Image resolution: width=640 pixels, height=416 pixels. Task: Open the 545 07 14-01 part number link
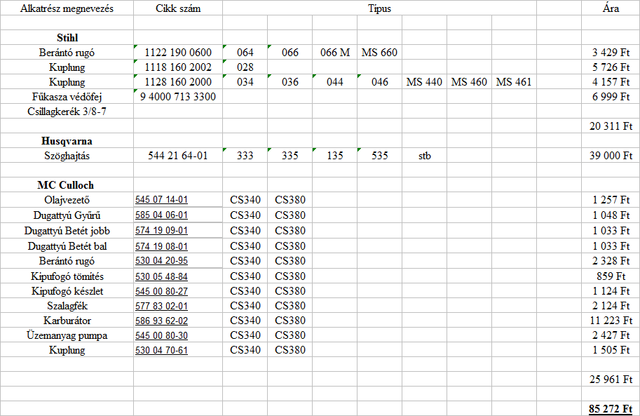click(x=162, y=200)
